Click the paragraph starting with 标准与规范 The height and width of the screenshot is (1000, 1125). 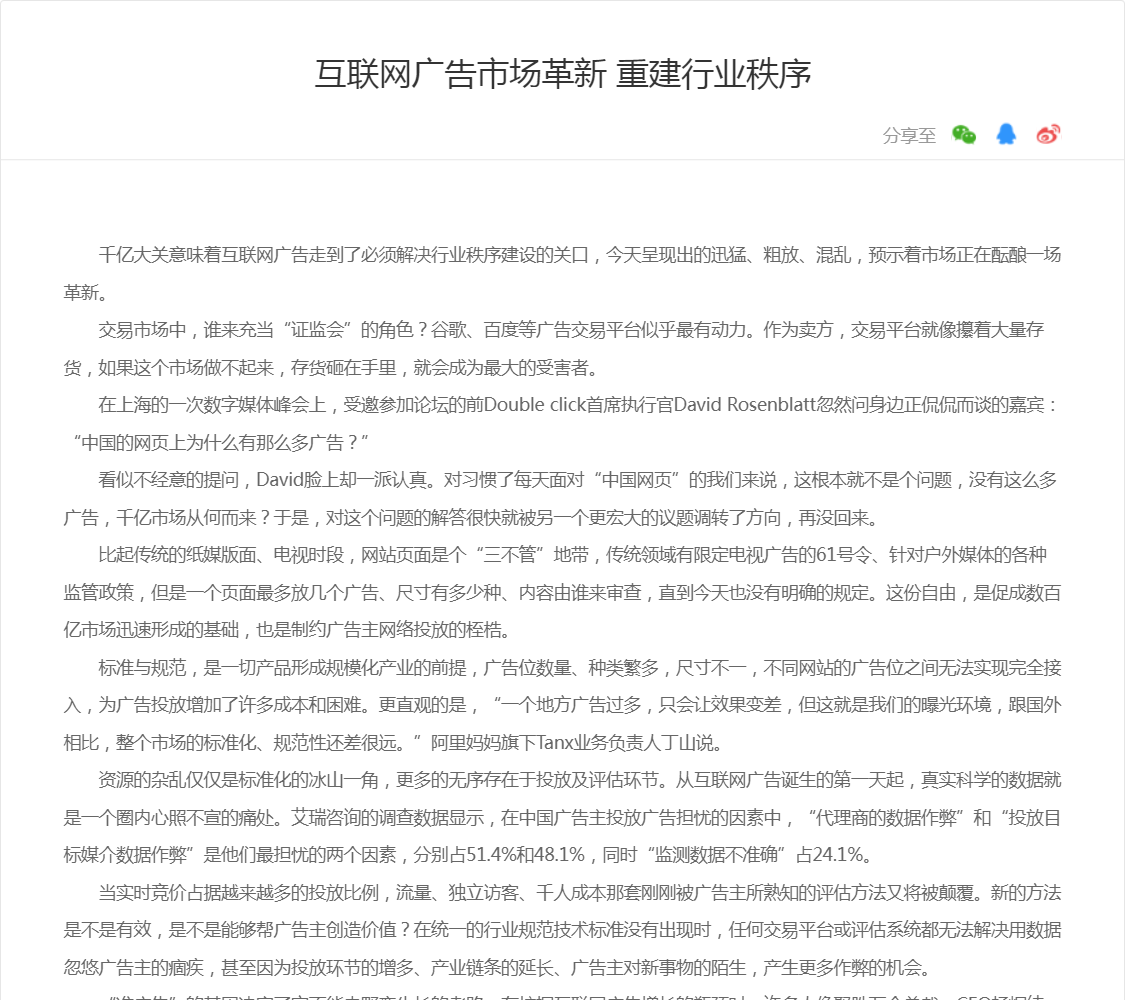pyautogui.click(x=562, y=667)
